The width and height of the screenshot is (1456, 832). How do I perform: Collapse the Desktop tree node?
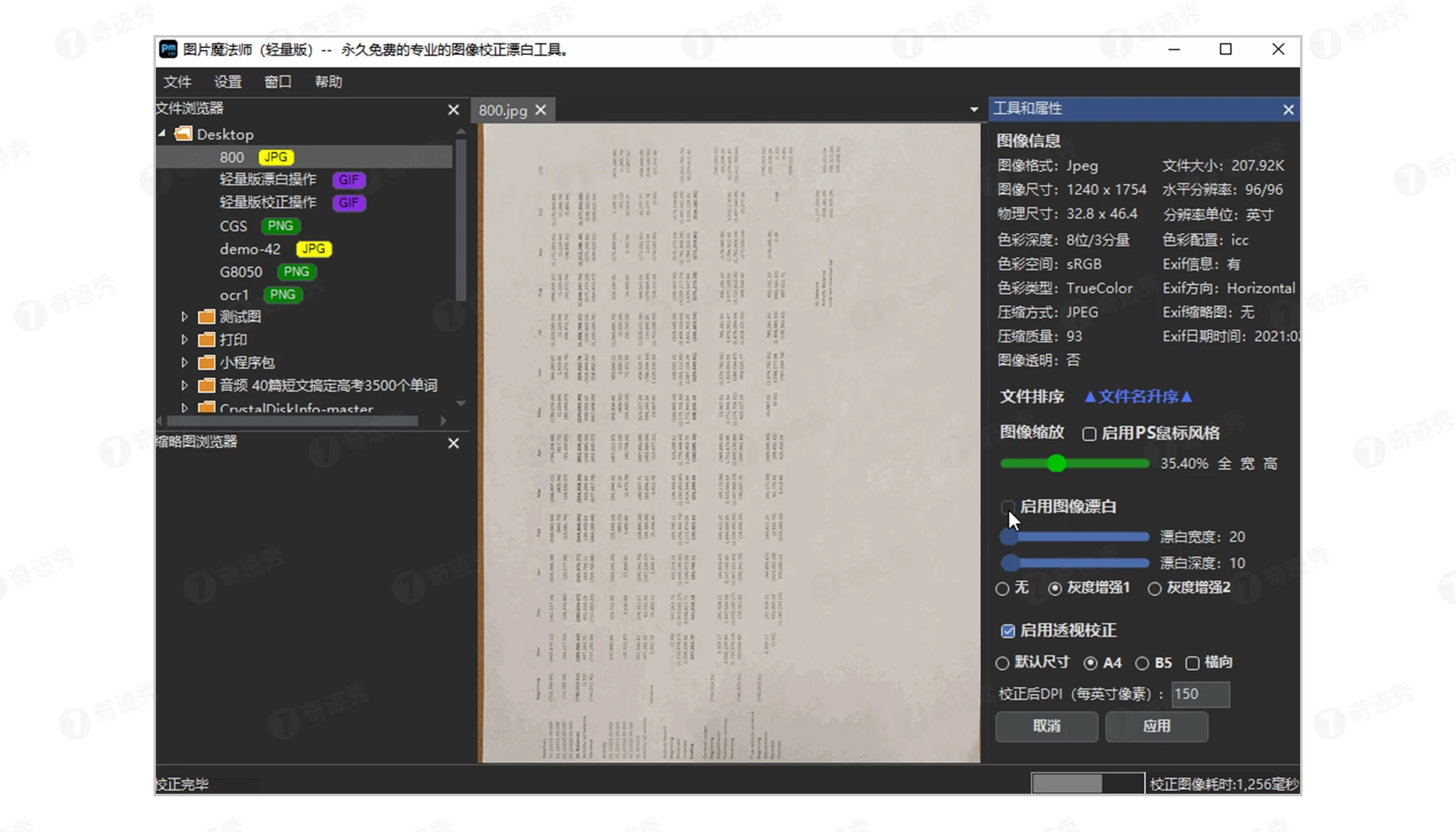(161, 134)
